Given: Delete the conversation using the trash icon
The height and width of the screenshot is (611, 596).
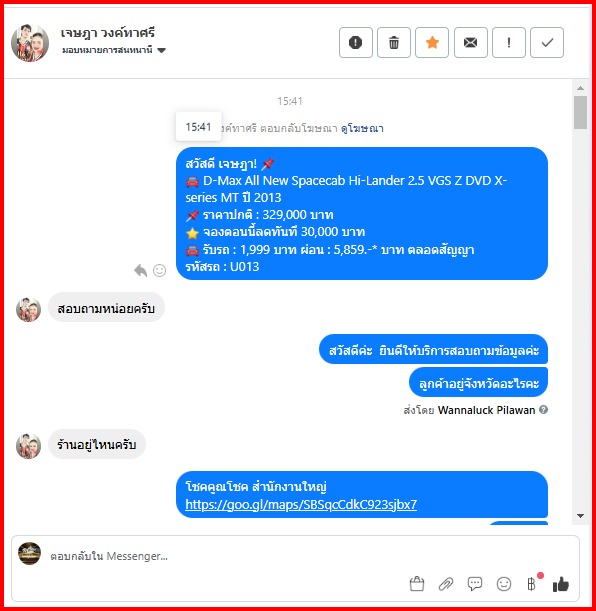Looking at the screenshot, I should point(394,42).
